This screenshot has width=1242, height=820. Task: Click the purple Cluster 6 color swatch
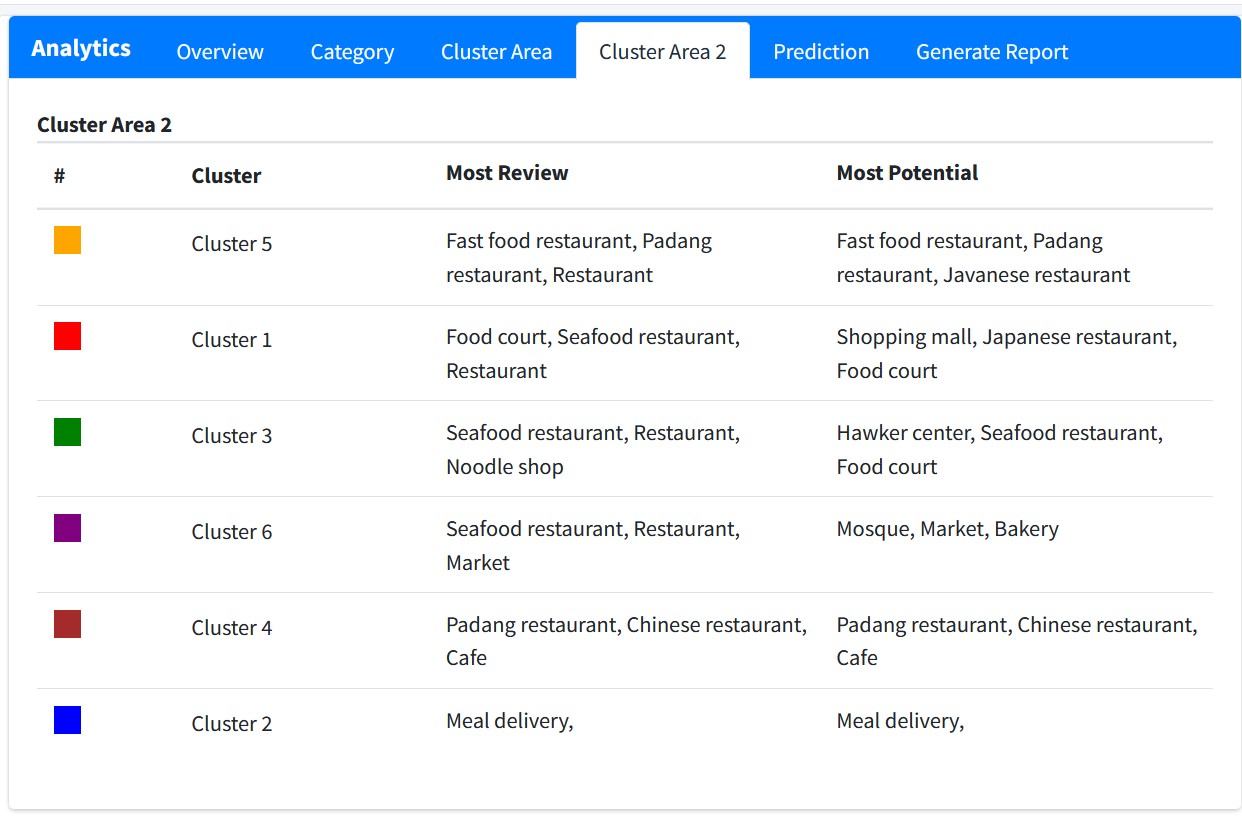pos(67,528)
